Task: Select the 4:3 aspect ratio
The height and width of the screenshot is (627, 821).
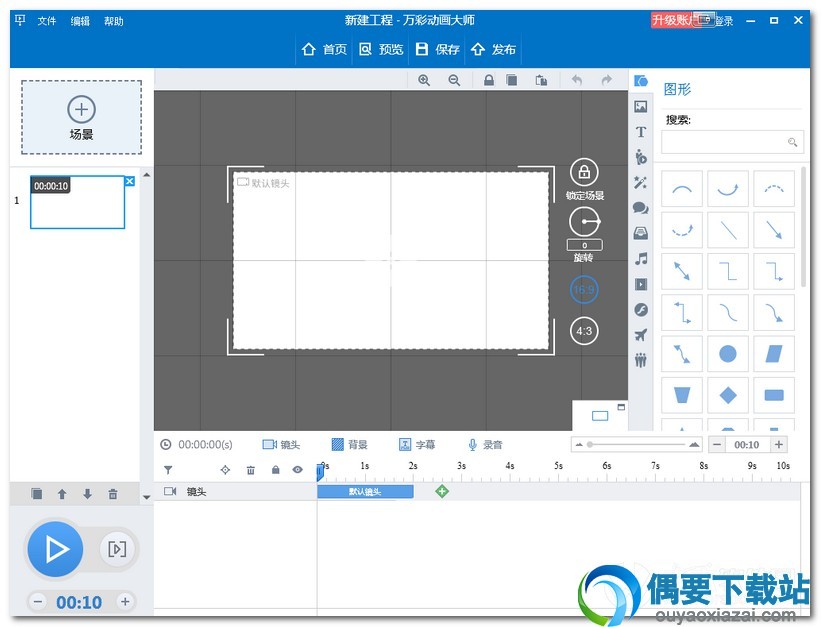Action: pos(584,331)
